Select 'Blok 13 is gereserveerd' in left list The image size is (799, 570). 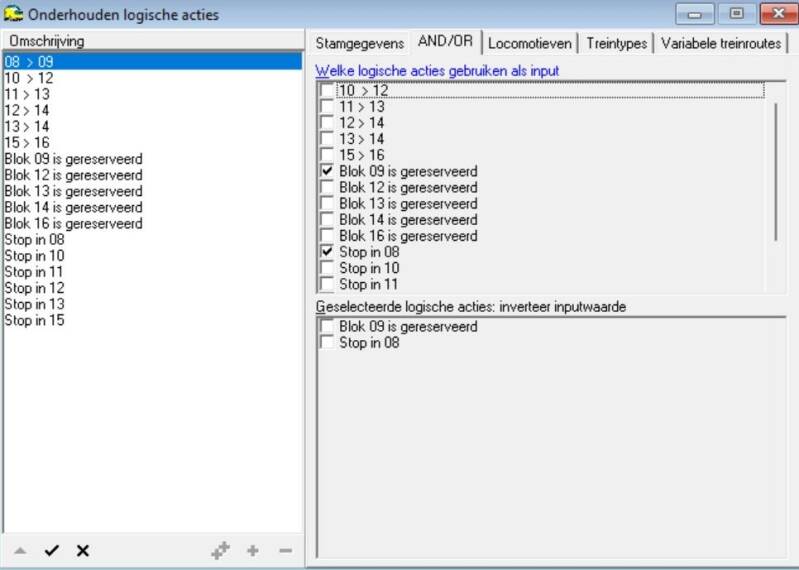click(x=152, y=191)
